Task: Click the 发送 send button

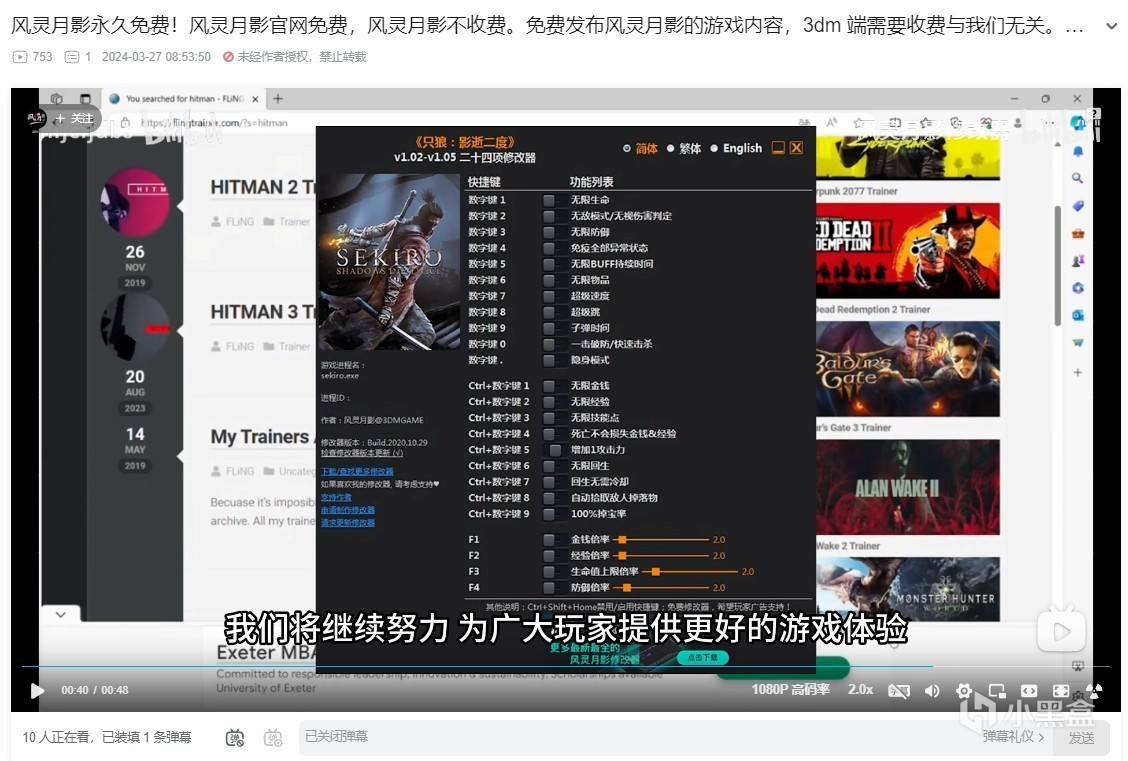Action: coord(1081,737)
